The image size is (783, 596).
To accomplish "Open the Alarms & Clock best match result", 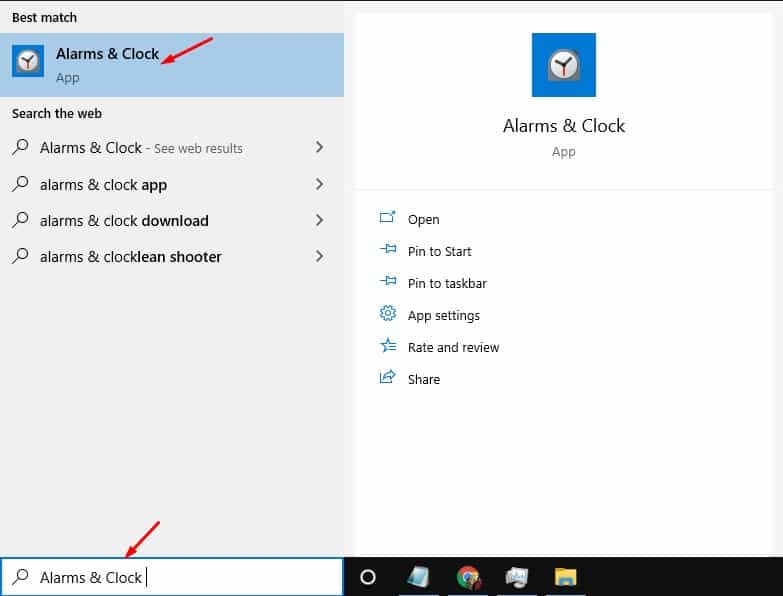I will tap(172, 65).
